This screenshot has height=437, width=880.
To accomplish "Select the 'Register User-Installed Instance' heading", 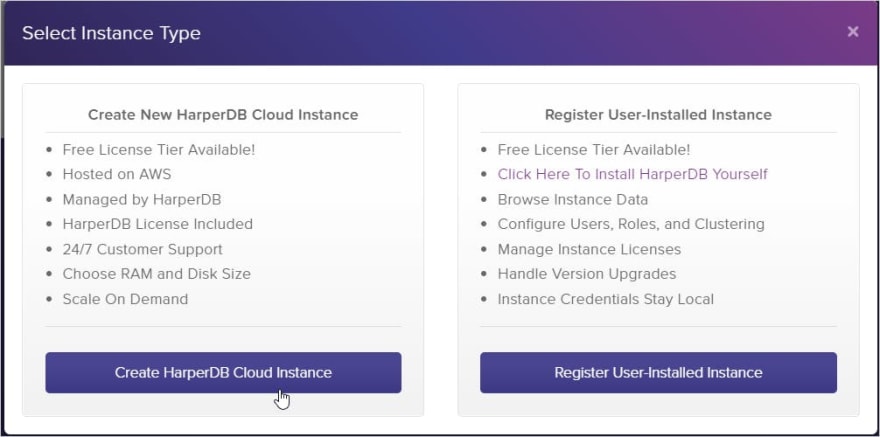I will pyautogui.click(x=658, y=114).
